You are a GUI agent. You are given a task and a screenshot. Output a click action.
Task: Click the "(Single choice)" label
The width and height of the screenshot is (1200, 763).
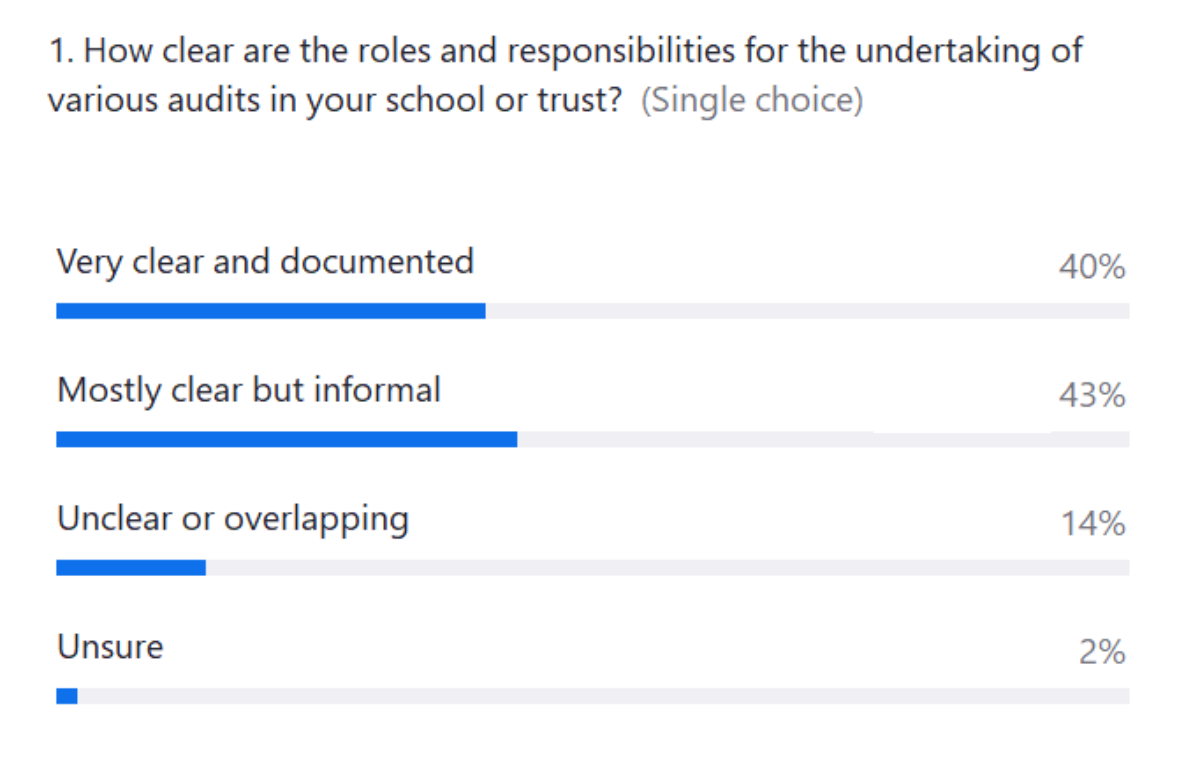coord(751,102)
